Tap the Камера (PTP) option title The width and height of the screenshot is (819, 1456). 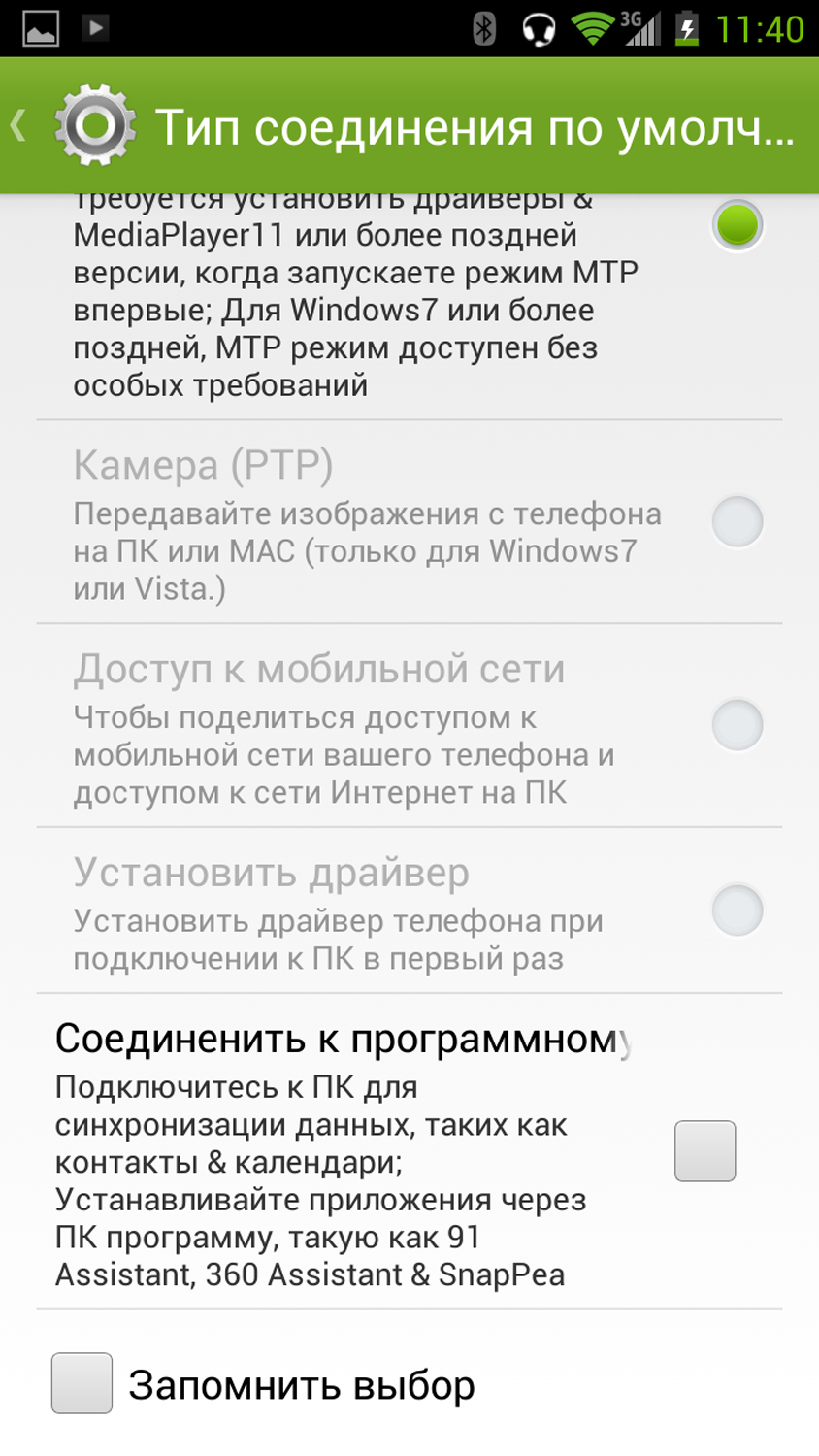[x=204, y=466]
